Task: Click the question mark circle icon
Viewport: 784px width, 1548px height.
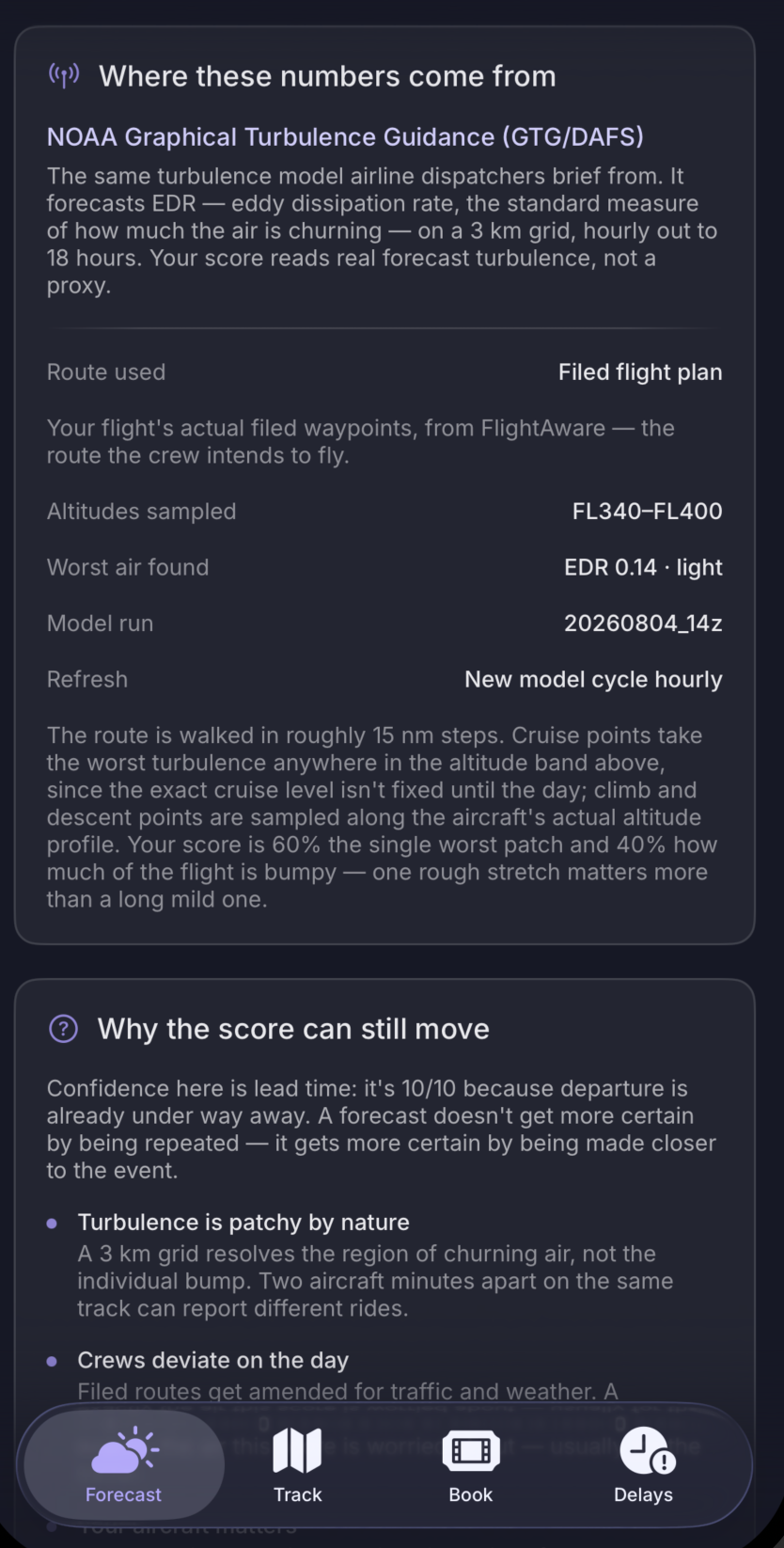Action: pos(63,1028)
